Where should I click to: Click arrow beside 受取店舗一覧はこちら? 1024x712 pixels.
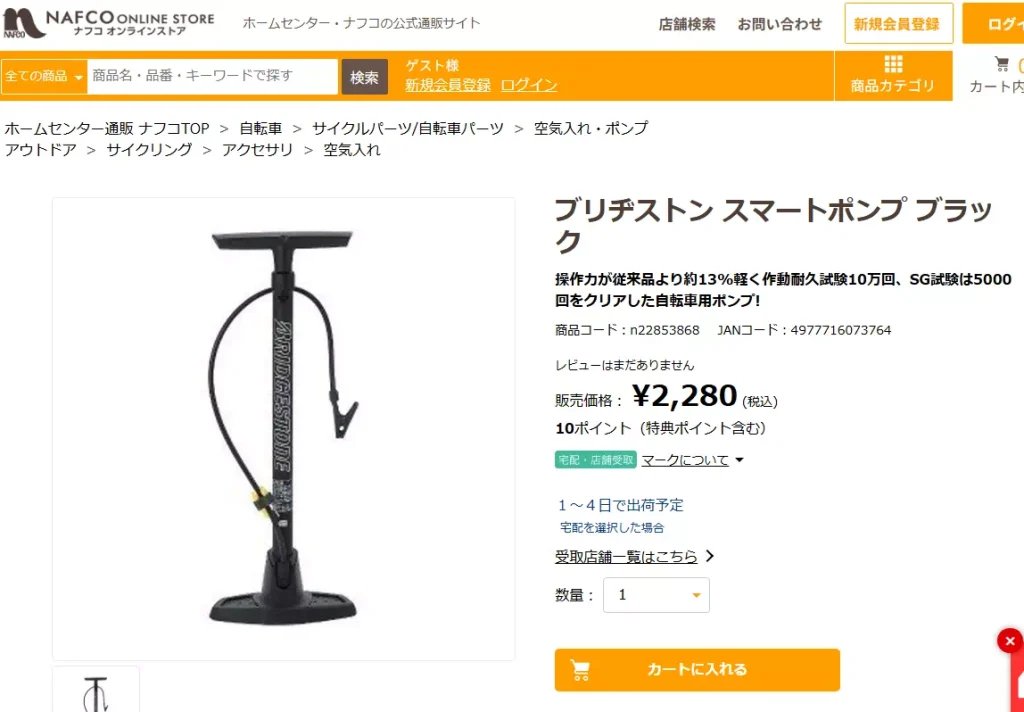coord(710,557)
